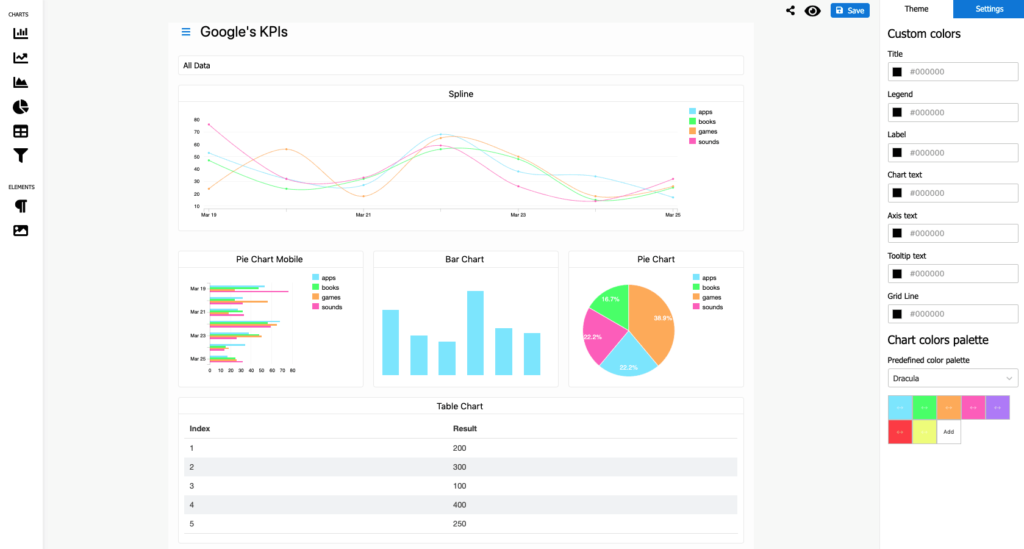Preview dashboard with the eye icon
The width and height of the screenshot is (1024, 549).
click(812, 10)
